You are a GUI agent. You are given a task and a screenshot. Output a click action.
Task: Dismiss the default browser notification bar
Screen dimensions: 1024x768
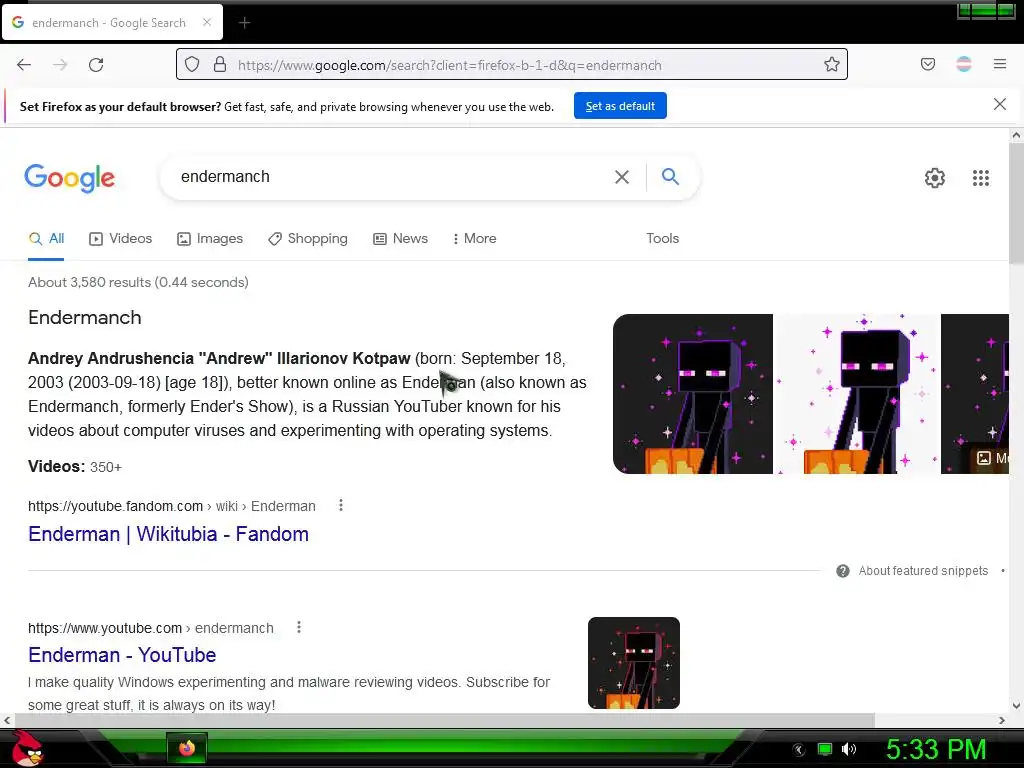point(999,104)
